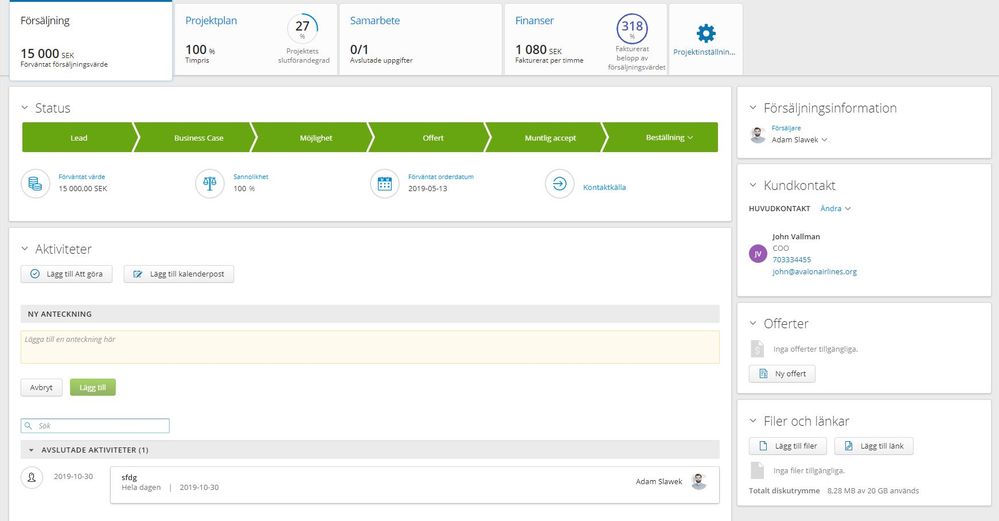Select the Offert status stage

433,138
